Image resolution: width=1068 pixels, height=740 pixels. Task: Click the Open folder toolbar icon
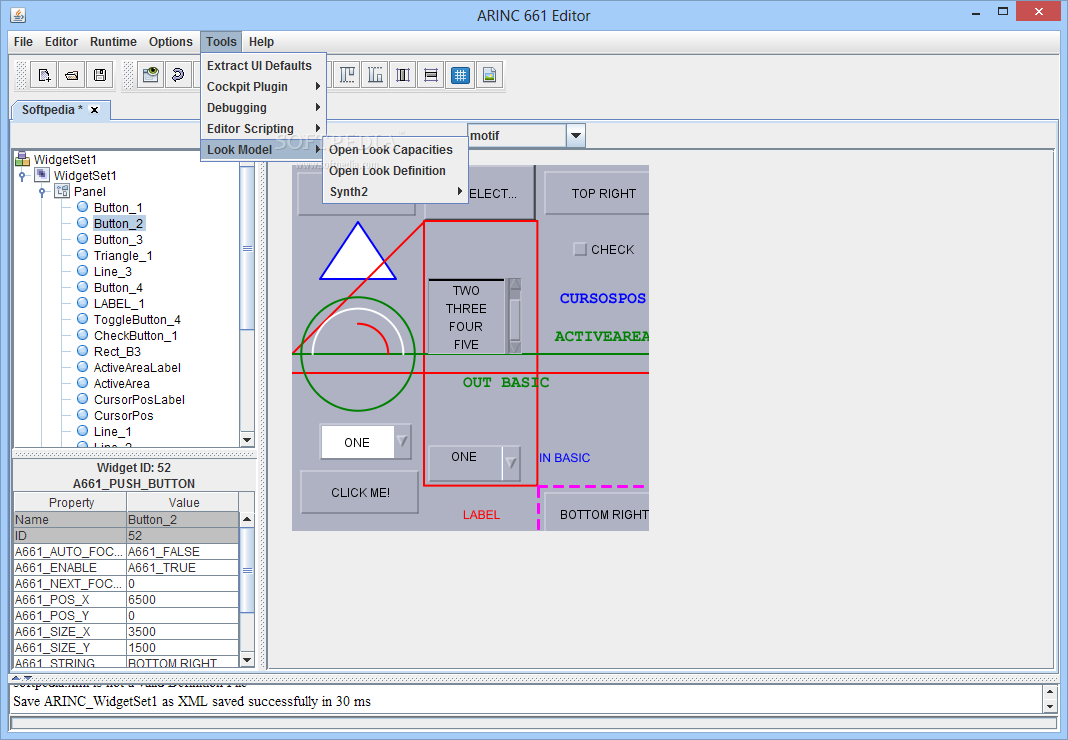[72, 75]
